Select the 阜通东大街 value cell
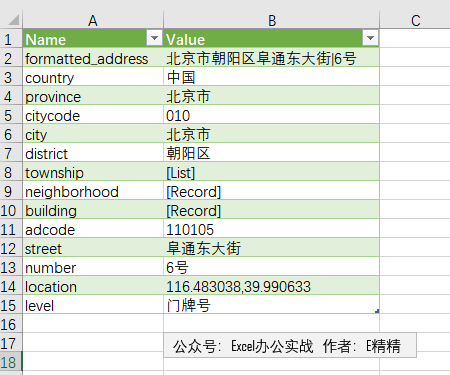This screenshot has width=450, height=375. [x=272, y=248]
